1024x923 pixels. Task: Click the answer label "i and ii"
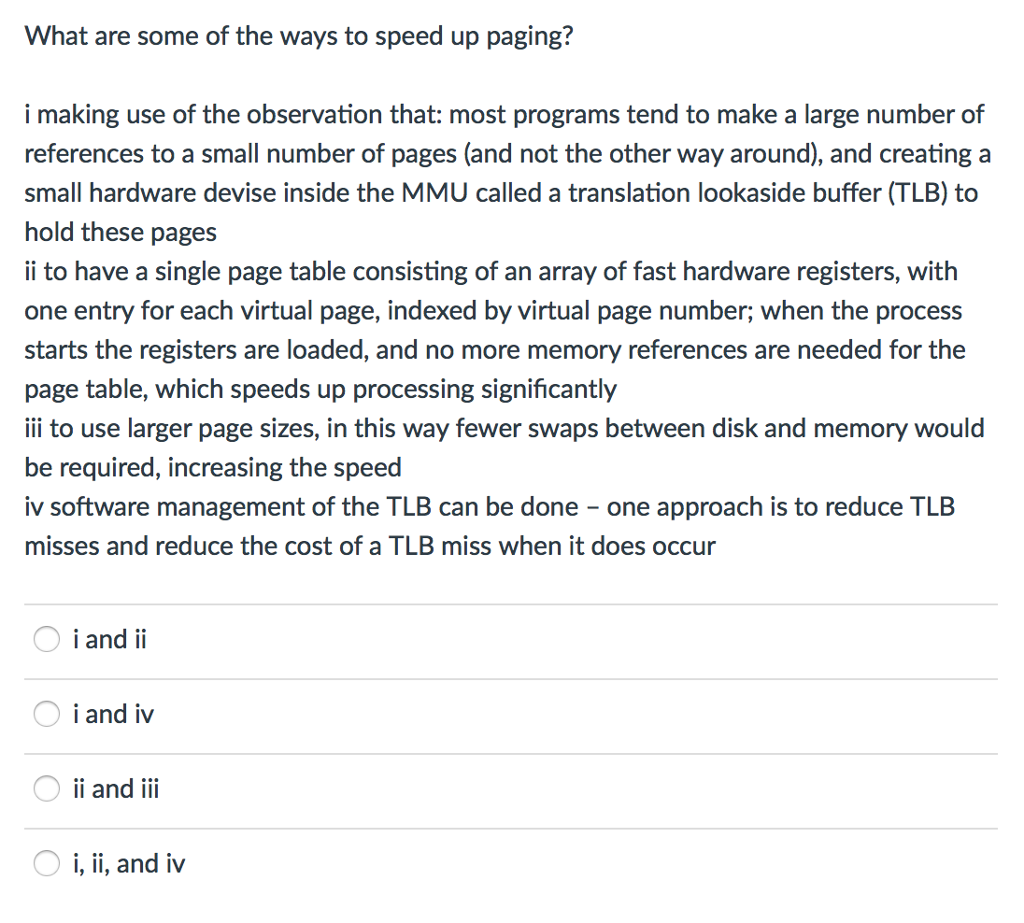(x=109, y=639)
